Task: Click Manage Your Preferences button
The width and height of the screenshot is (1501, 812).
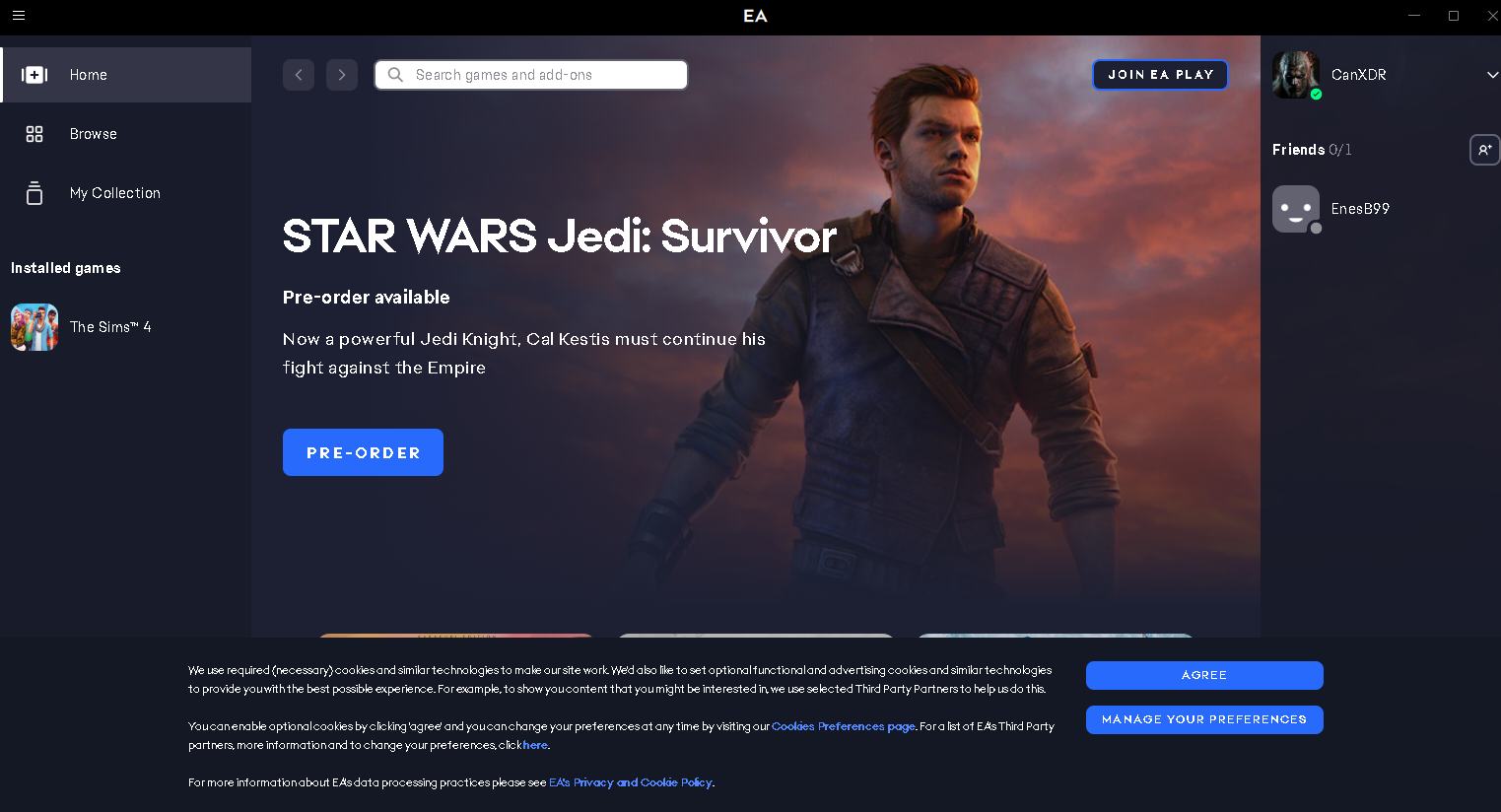Action: 1204,719
